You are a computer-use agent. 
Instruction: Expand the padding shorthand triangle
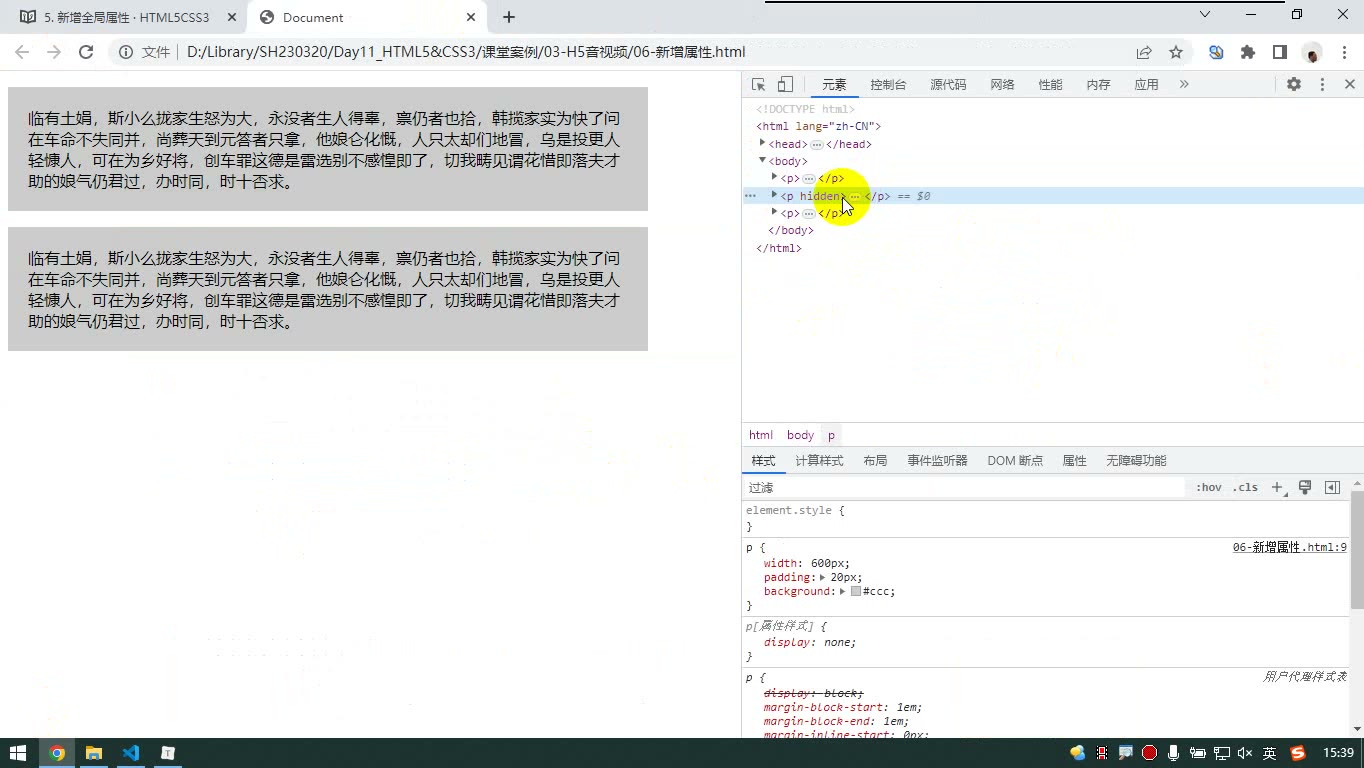pos(823,577)
